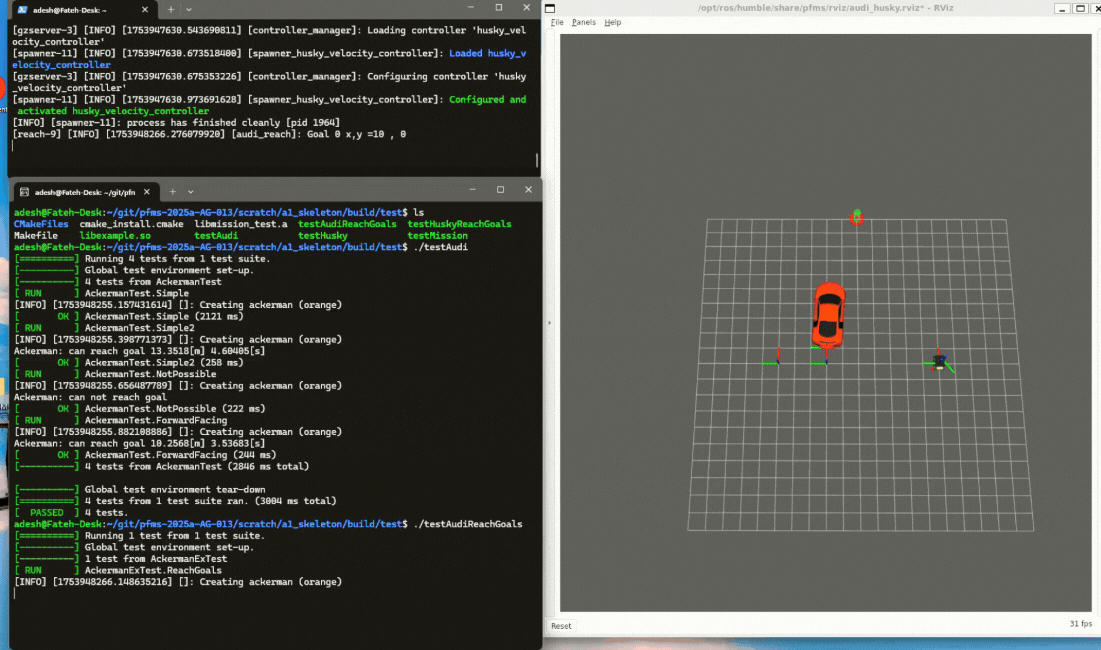This screenshot has height=650, width=1101.
Task: Open the Help menu in RViz
Action: 612,22
